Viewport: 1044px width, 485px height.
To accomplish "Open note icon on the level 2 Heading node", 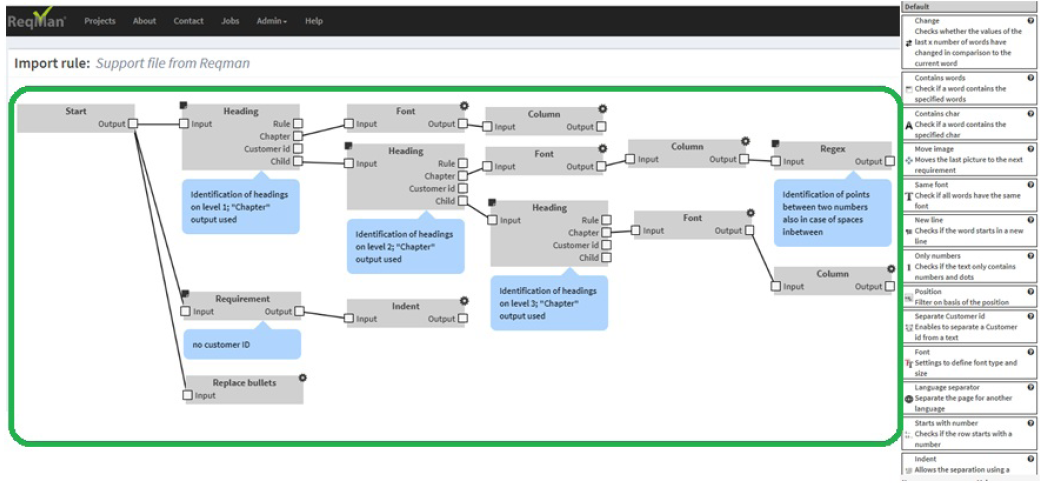I will coord(348,145).
